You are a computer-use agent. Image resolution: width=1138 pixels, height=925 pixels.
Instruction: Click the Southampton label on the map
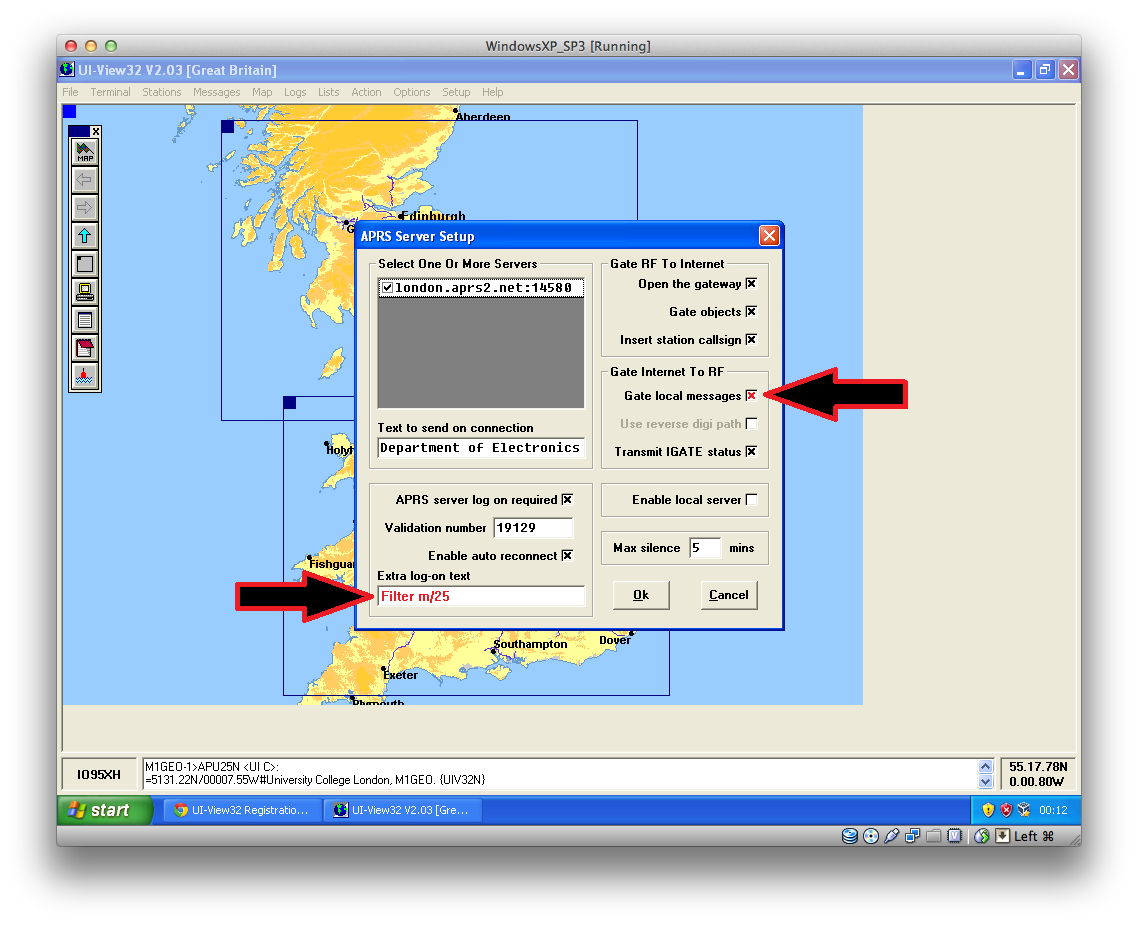point(531,644)
